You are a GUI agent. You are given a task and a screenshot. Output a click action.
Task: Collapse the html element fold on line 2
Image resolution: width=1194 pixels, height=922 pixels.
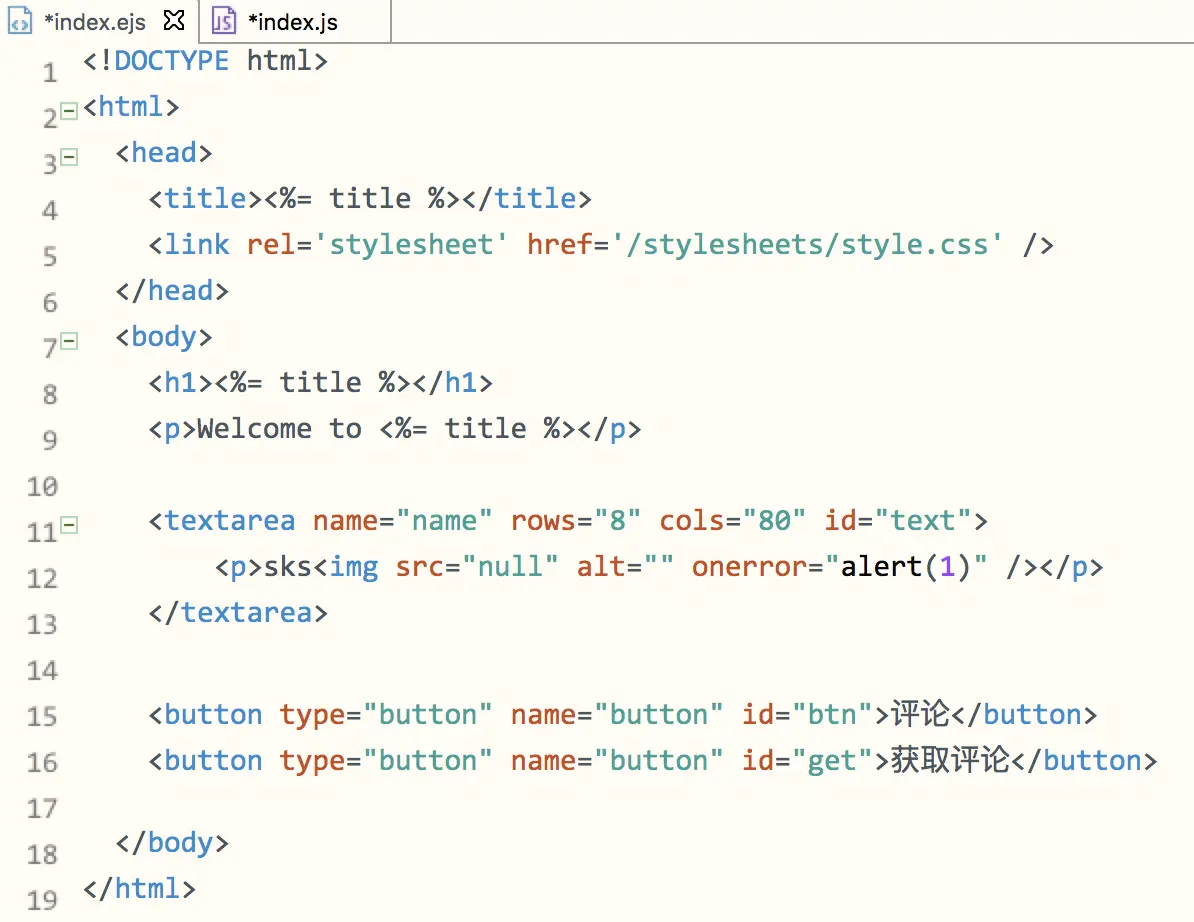click(x=69, y=111)
